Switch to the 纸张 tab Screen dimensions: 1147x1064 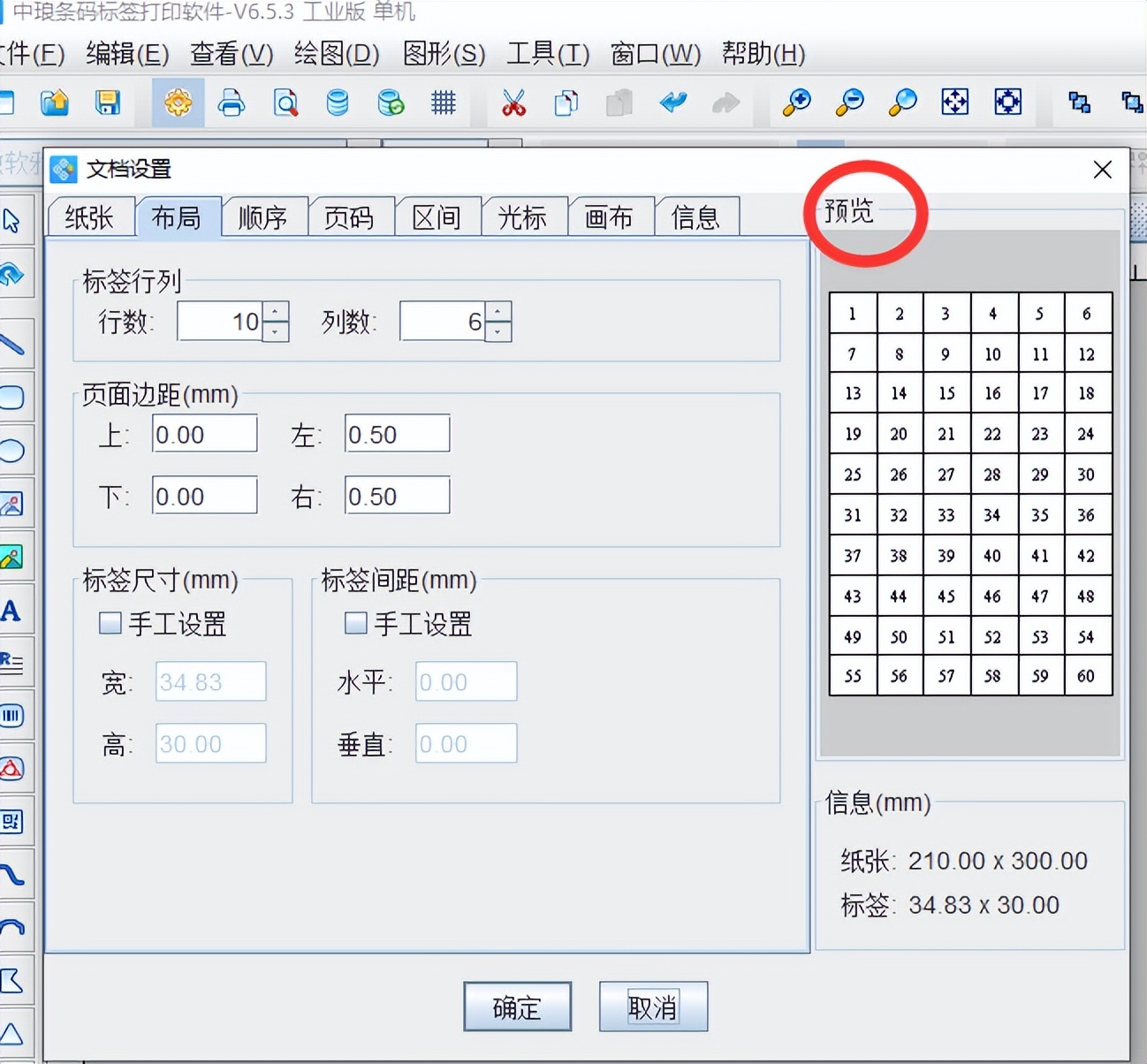[90, 217]
